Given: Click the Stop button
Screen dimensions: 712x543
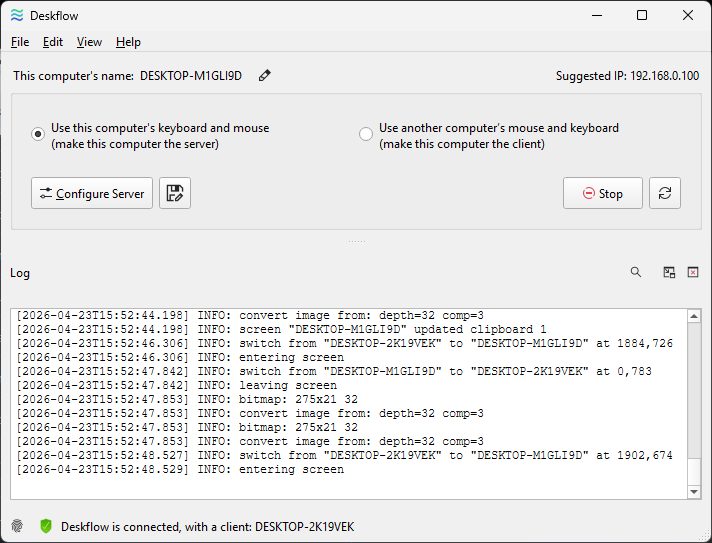Looking at the screenshot, I should coord(603,193).
